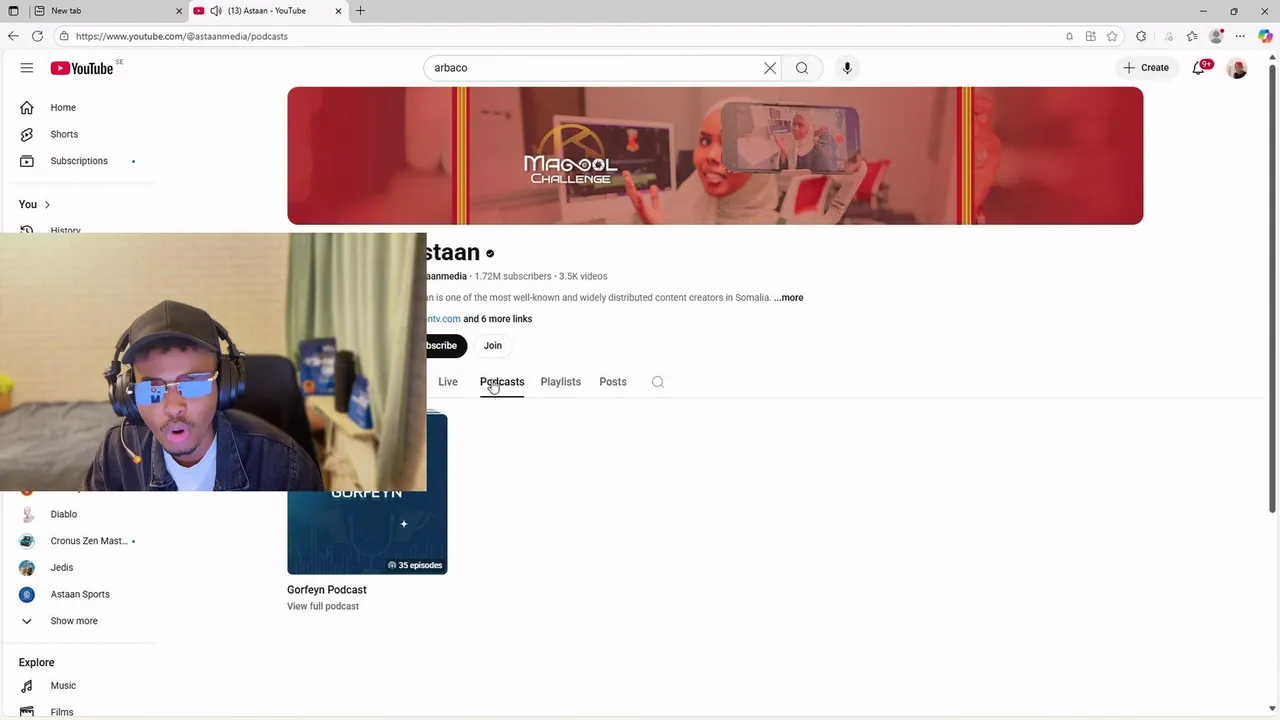Open Subscriptions in the sidebar
Screen dimensions: 1280x720
(80, 161)
